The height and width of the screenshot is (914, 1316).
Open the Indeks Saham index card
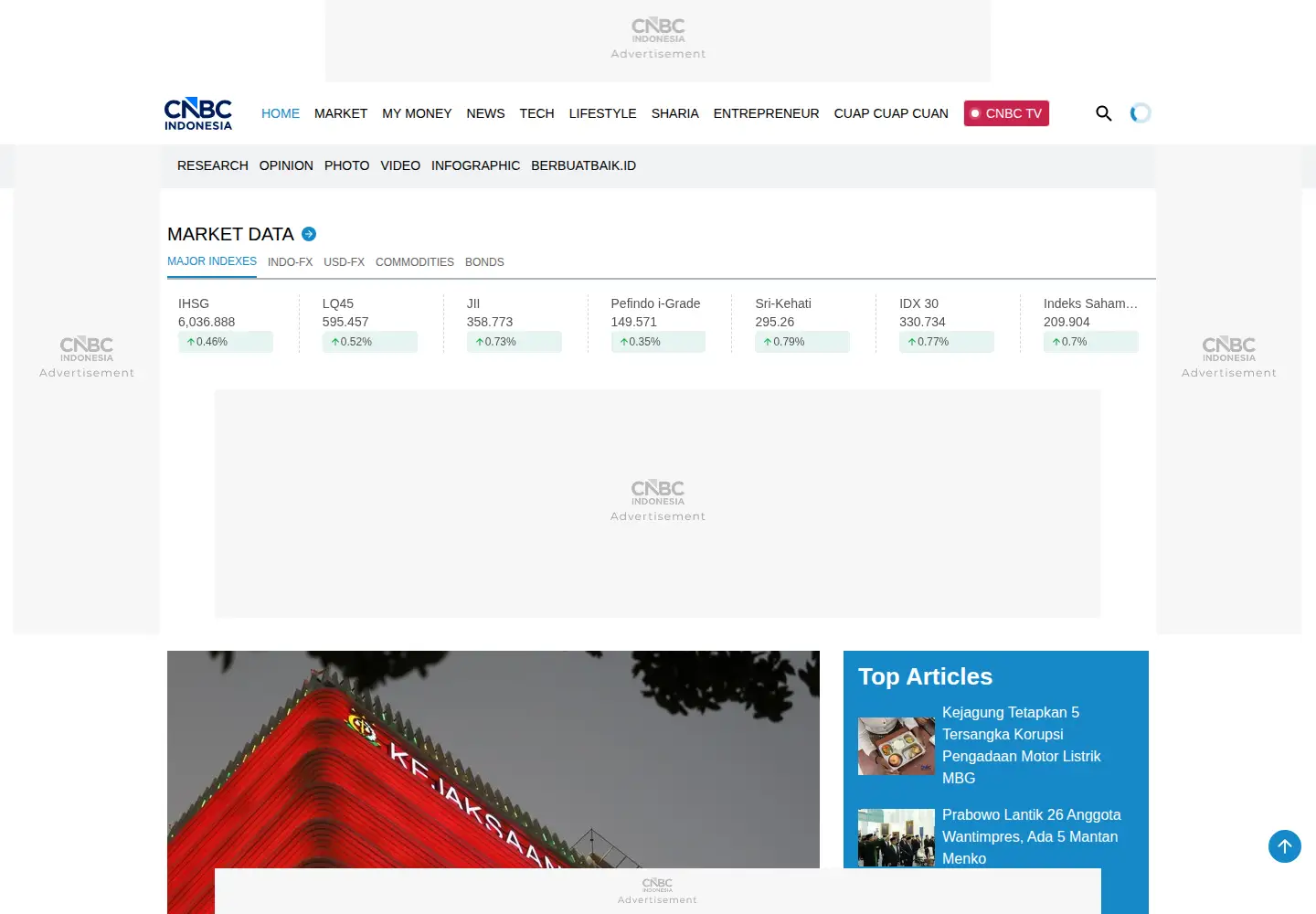(1091, 324)
